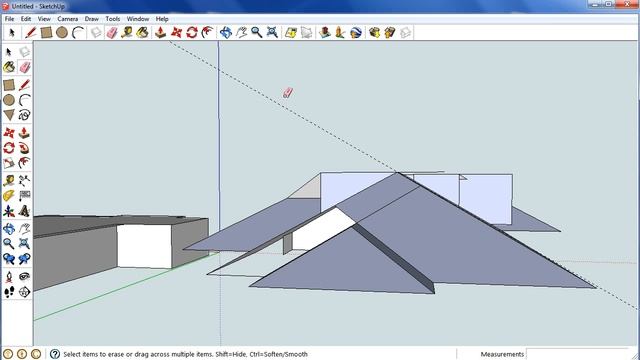Open the Help menu
The image size is (640, 360).
pos(162,19)
